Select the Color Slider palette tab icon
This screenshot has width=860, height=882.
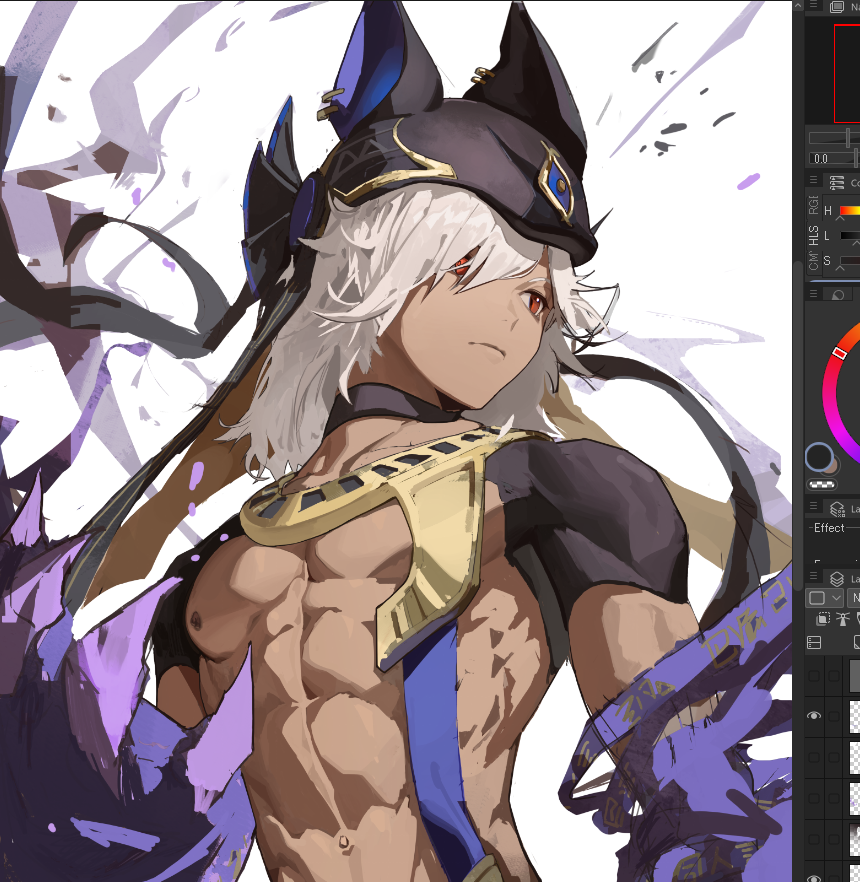[837, 182]
